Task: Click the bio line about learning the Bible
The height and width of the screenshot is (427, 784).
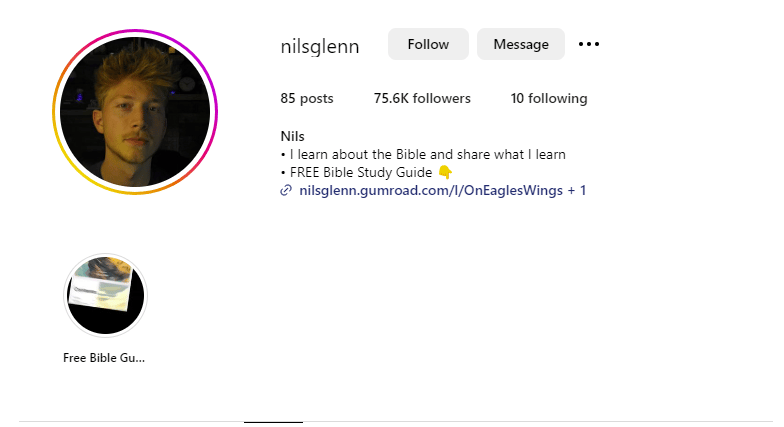Action: 423,154
